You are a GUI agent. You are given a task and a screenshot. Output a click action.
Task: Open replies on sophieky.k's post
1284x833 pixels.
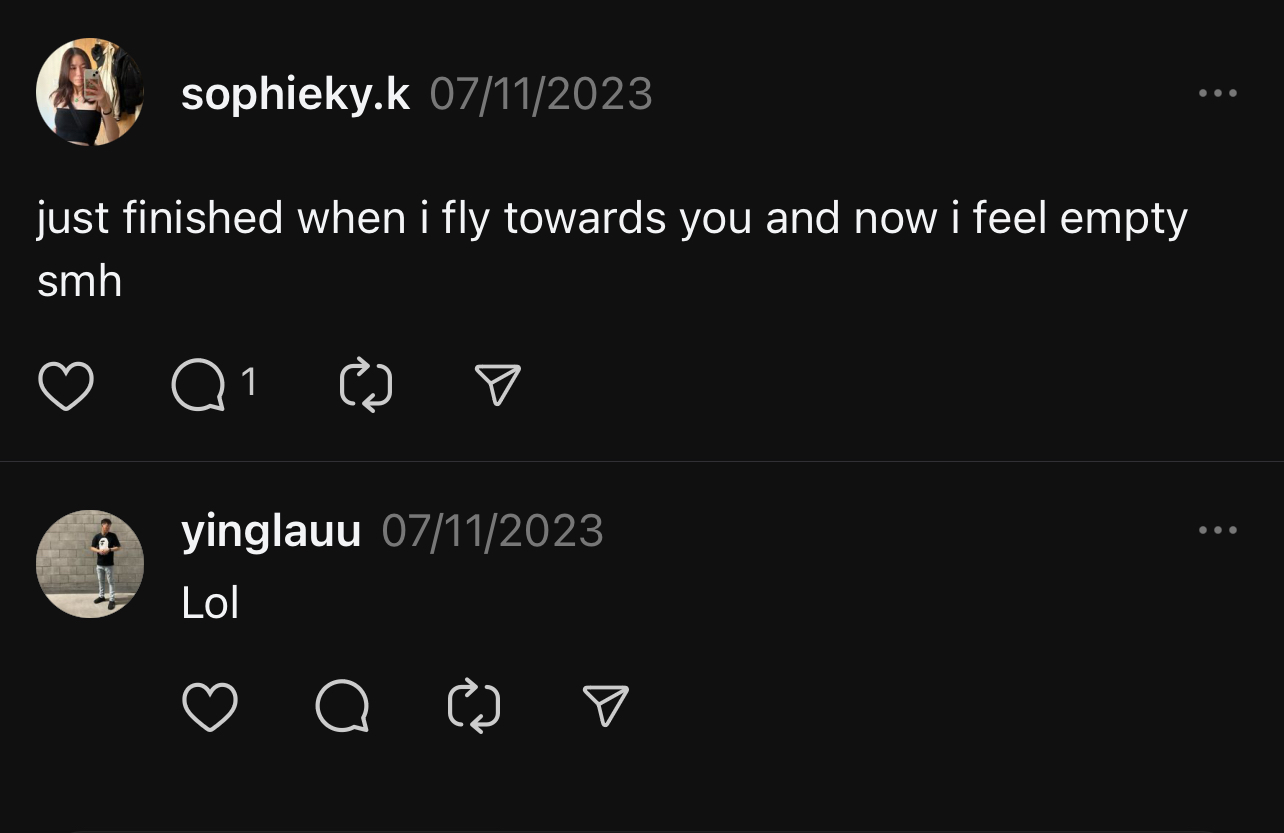(x=198, y=386)
